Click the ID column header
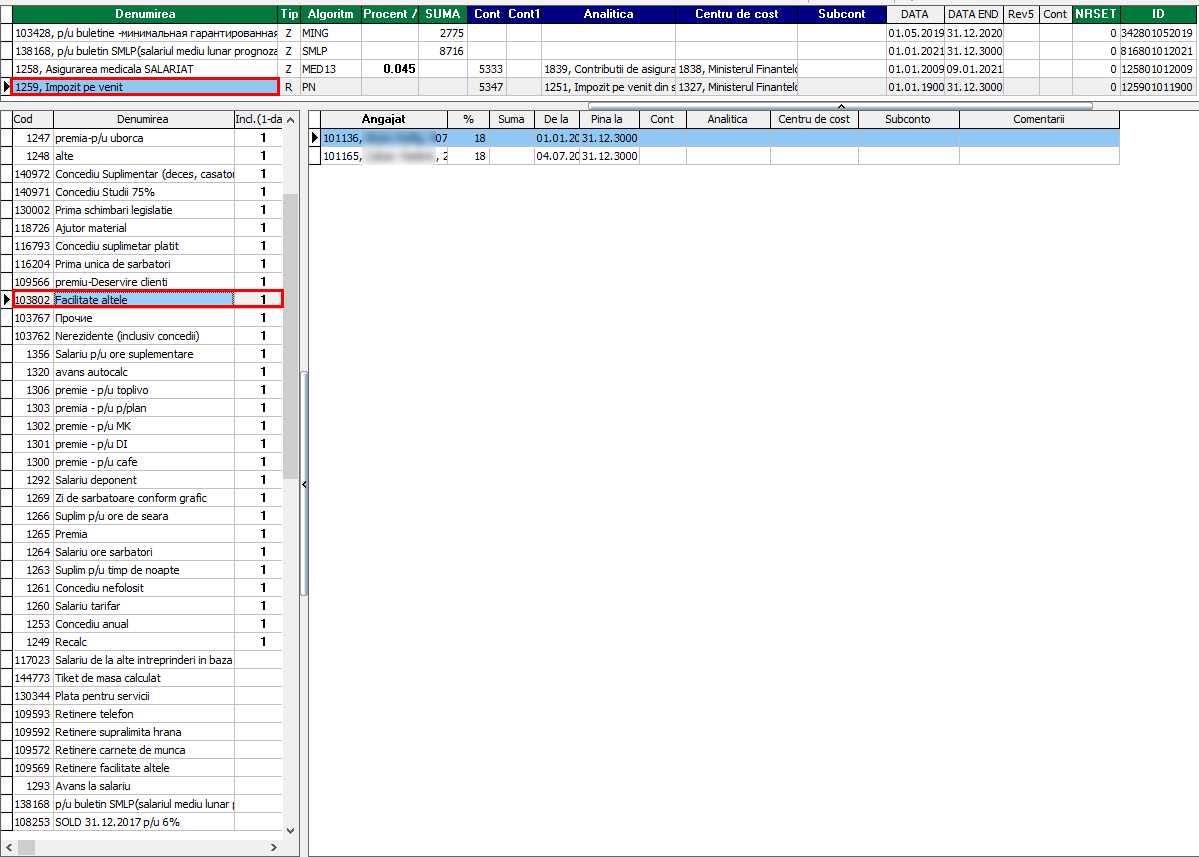This screenshot has height=857, width=1199. 1158,14
